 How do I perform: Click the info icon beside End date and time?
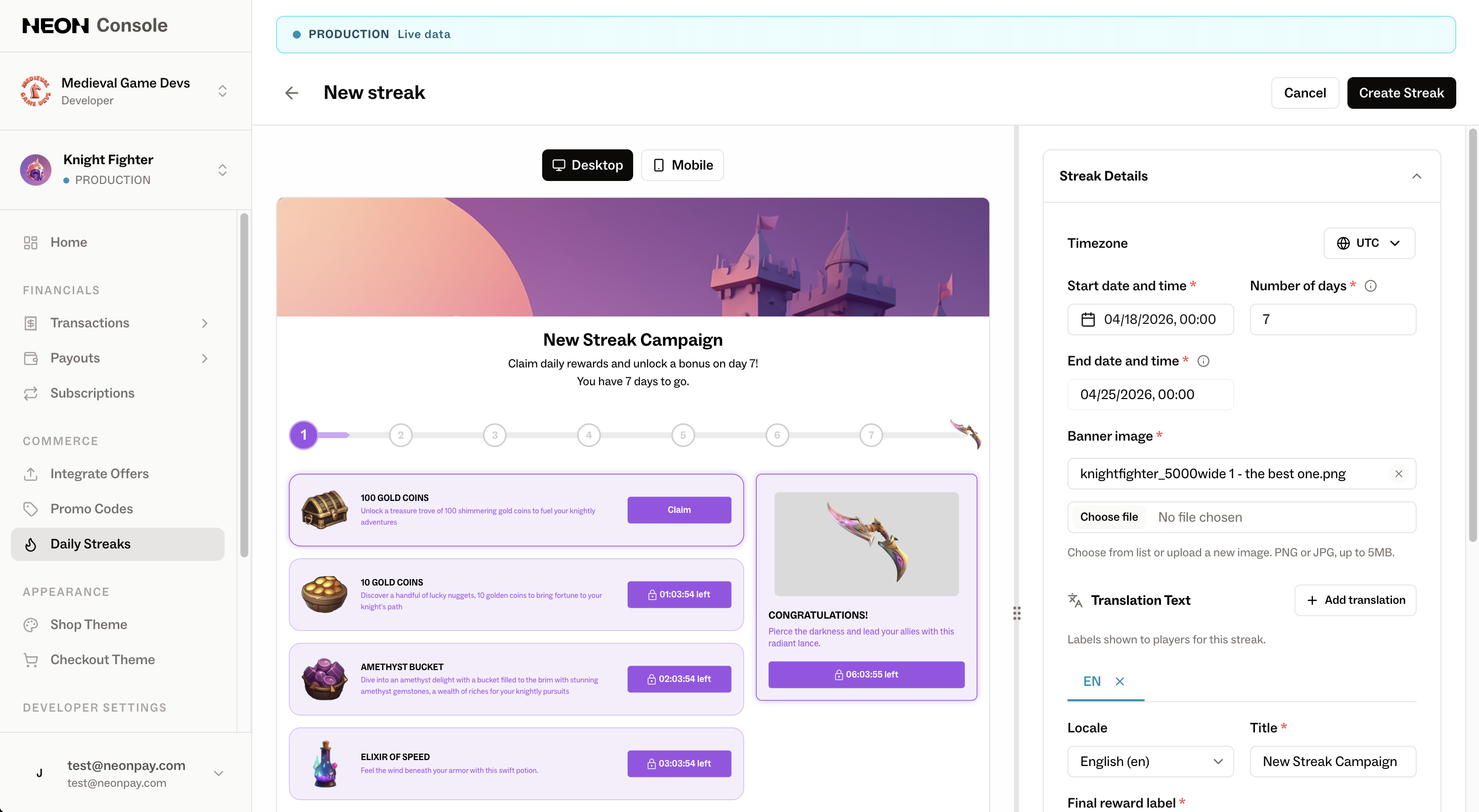coord(1203,361)
